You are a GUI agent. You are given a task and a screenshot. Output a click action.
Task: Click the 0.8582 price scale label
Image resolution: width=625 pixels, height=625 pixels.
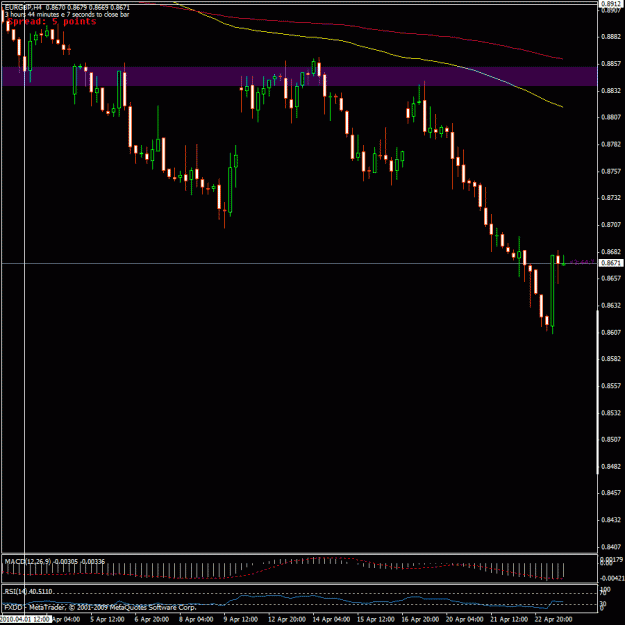[611, 359]
